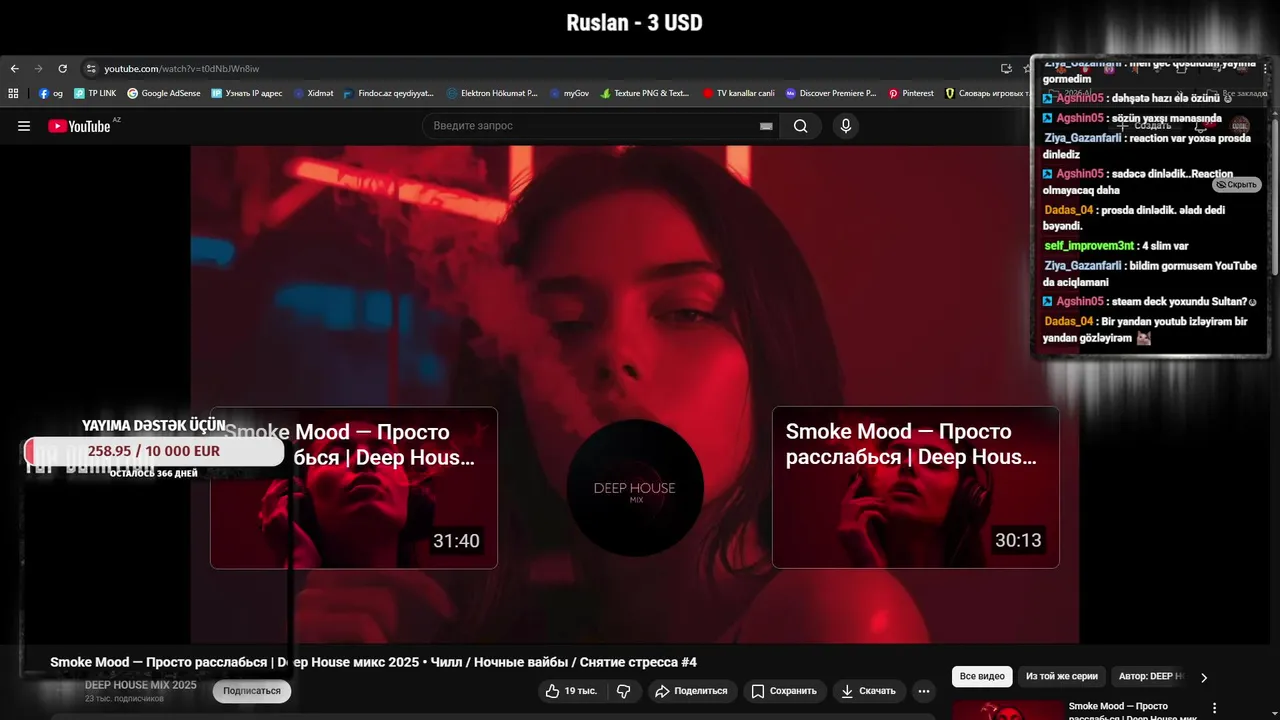Open the Texture PNG & Text bookmark
This screenshot has width=1280, height=720.
pos(645,93)
